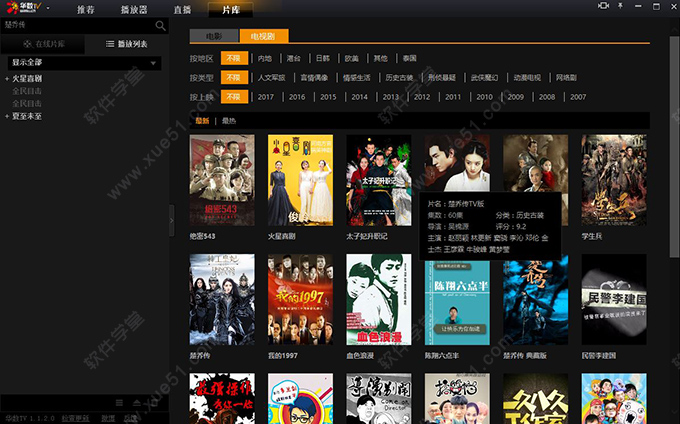Filter release year by 2014
This screenshot has width=680, height=424.
359,97
